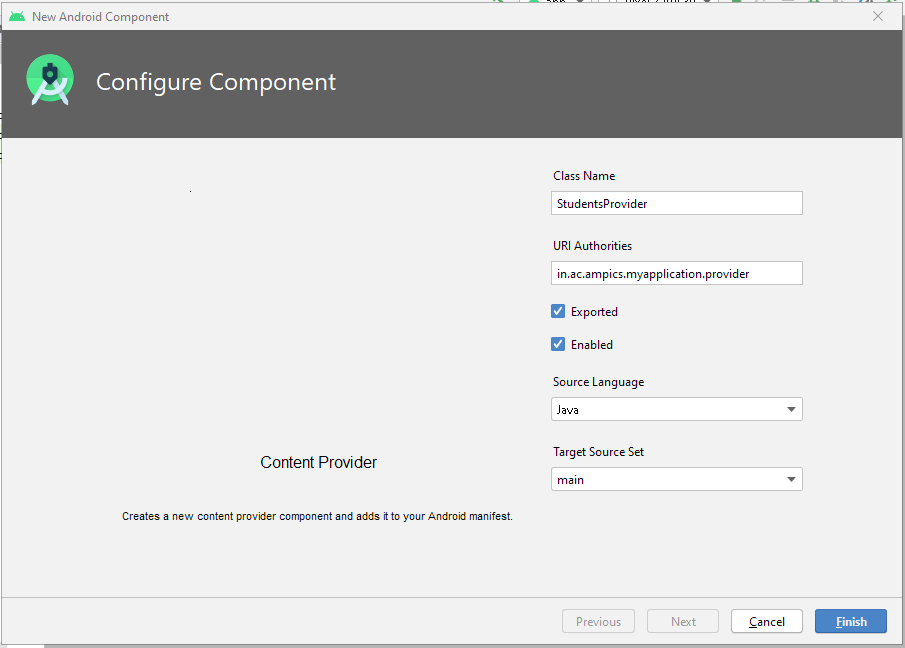Open the Source Language Java combo box
Screen dimensions: 905x648
(676, 409)
